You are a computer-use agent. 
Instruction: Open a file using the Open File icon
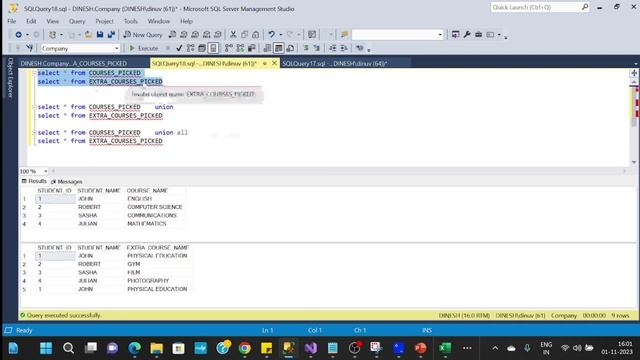pyautogui.click(x=88, y=35)
